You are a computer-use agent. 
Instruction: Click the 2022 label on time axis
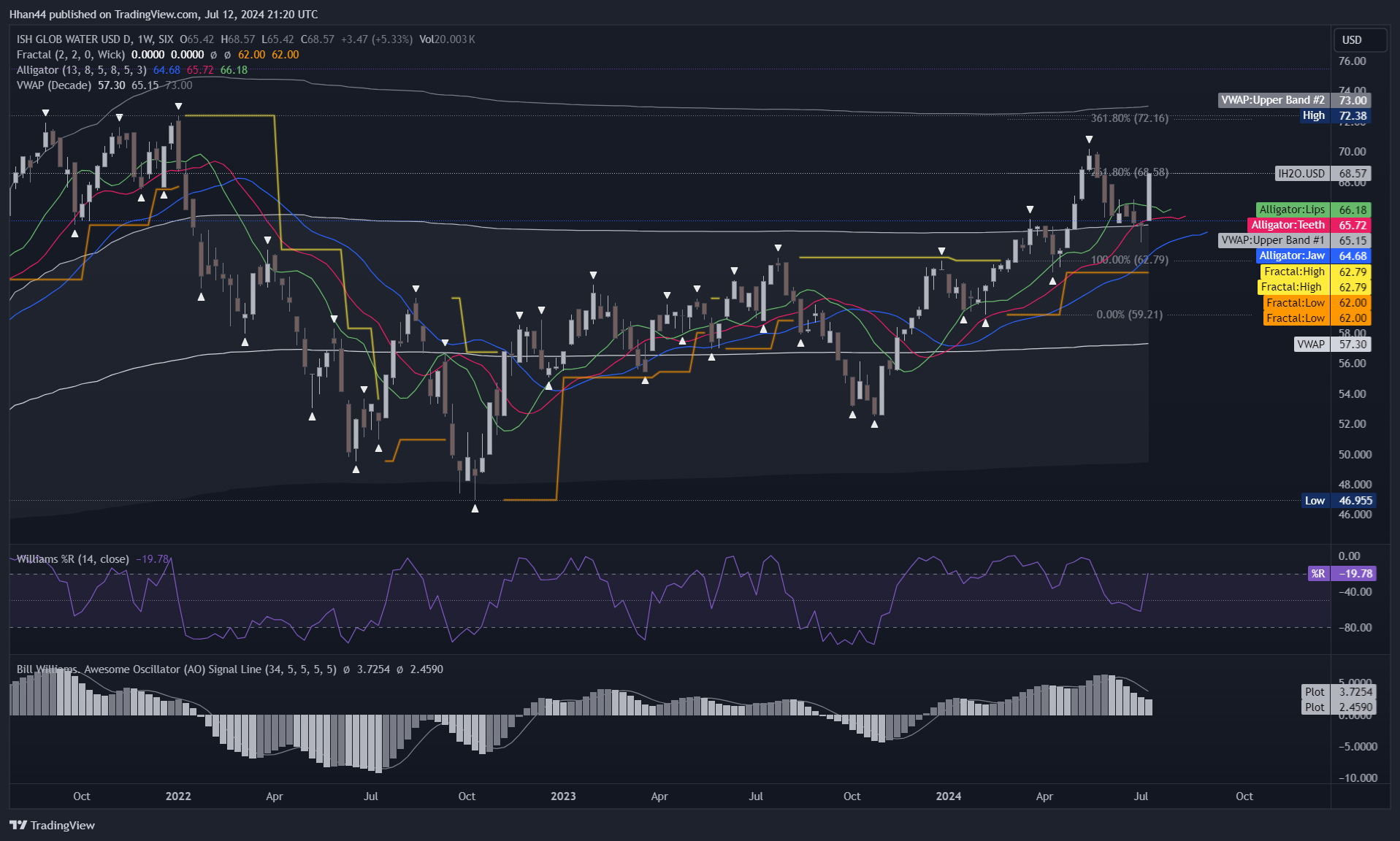178,796
